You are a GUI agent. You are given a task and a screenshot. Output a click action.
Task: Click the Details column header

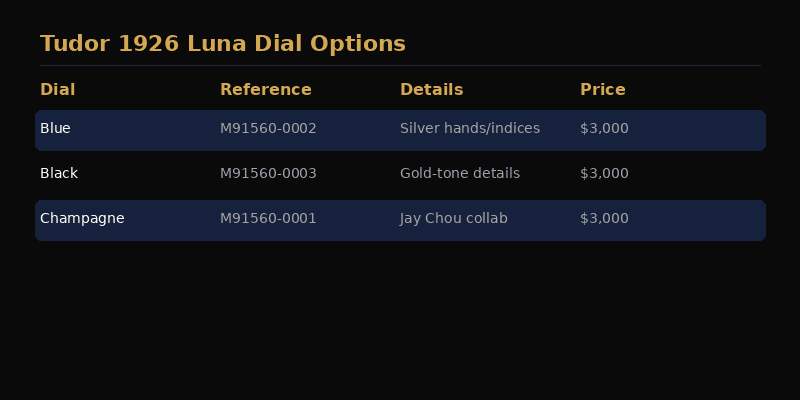[x=431, y=90]
